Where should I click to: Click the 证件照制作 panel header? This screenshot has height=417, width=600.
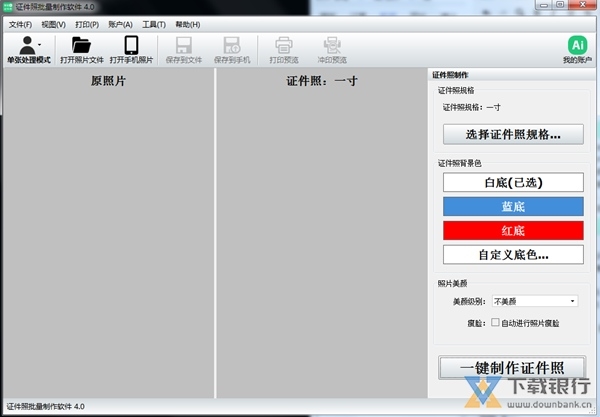pos(511,75)
